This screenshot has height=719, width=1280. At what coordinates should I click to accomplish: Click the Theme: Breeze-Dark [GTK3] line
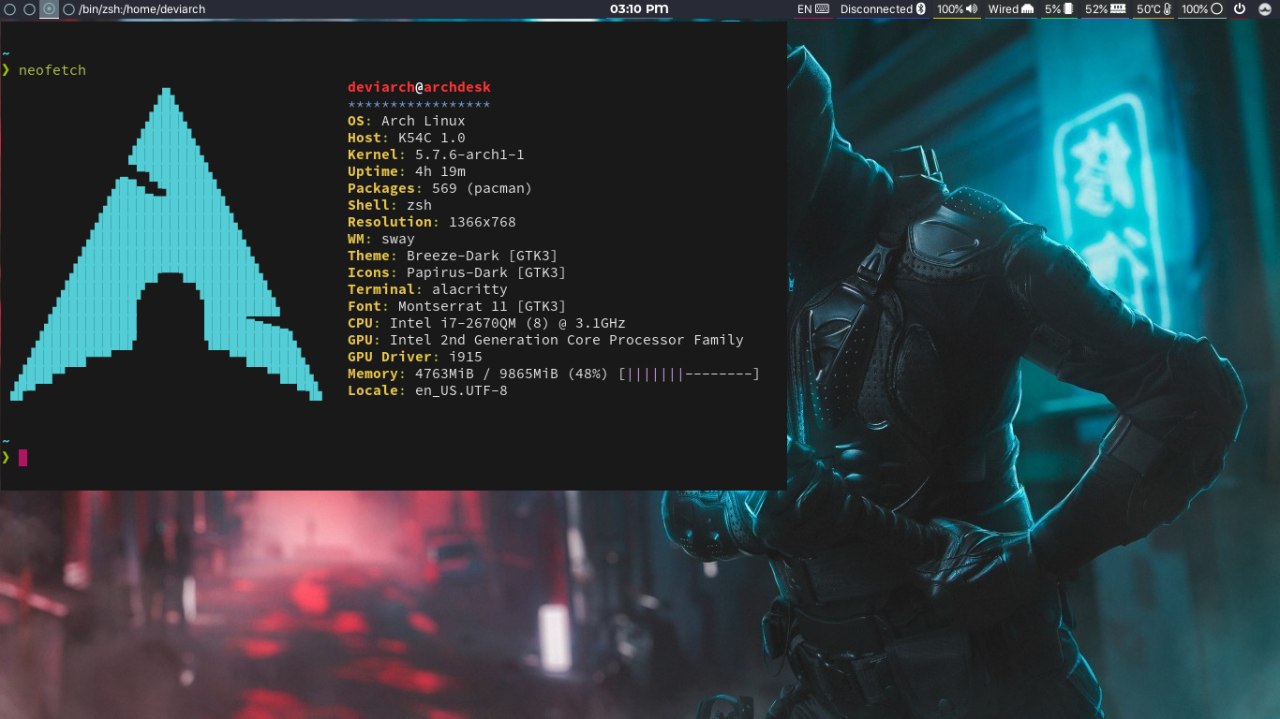[453, 256]
